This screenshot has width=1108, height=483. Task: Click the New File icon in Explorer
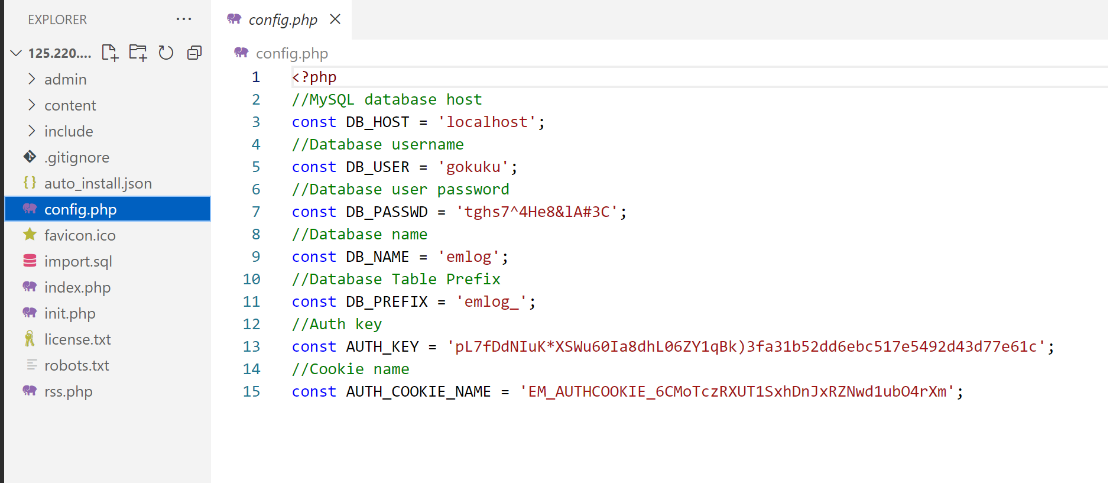point(110,53)
